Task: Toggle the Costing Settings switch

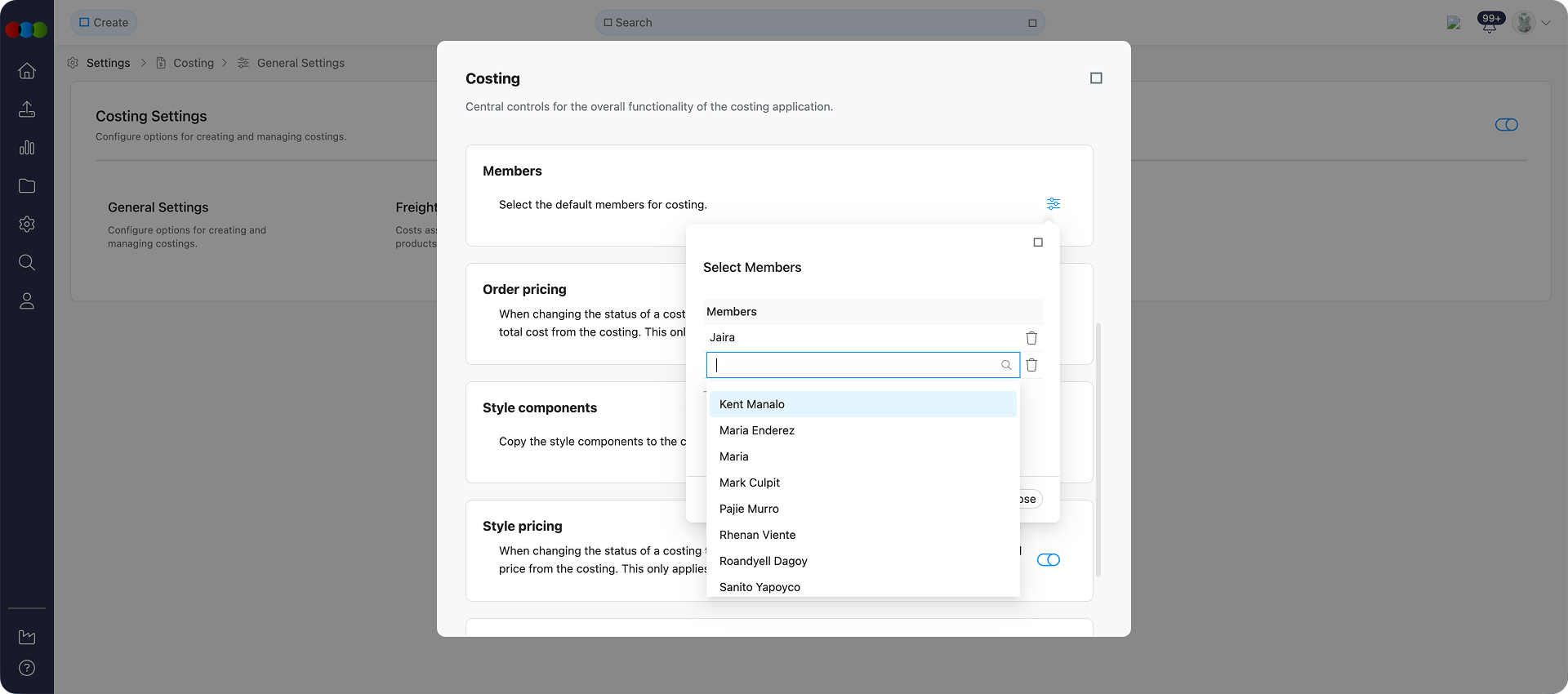Action: [1506, 125]
